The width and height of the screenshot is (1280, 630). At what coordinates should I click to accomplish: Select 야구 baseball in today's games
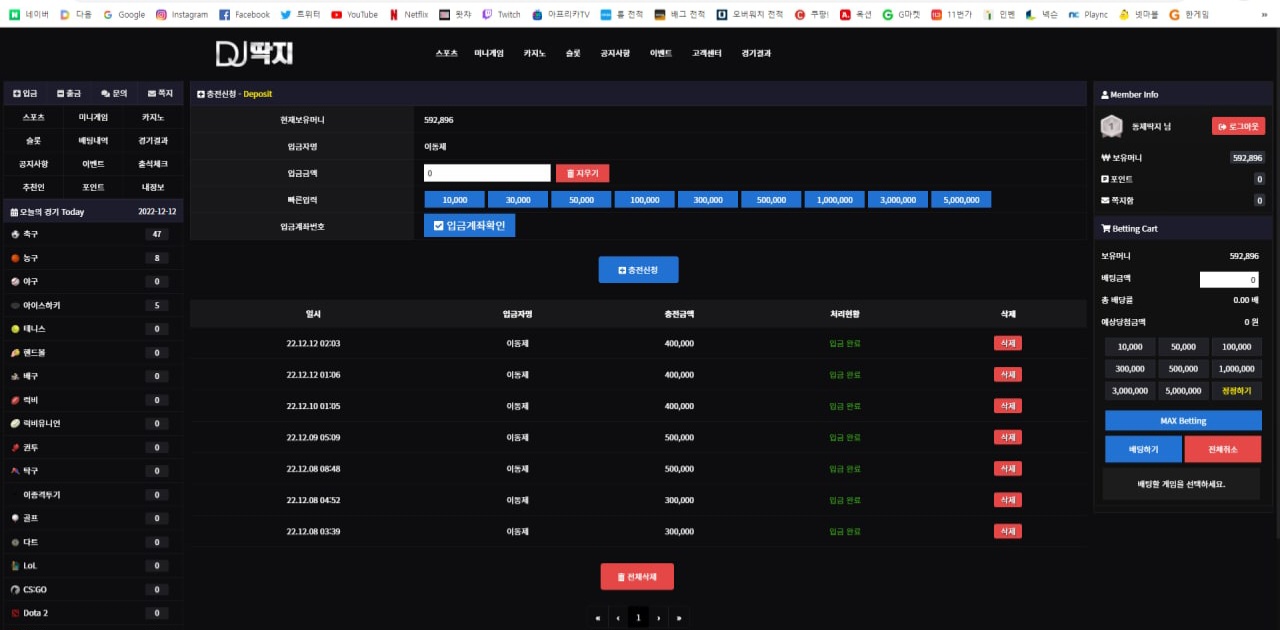[93, 282]
